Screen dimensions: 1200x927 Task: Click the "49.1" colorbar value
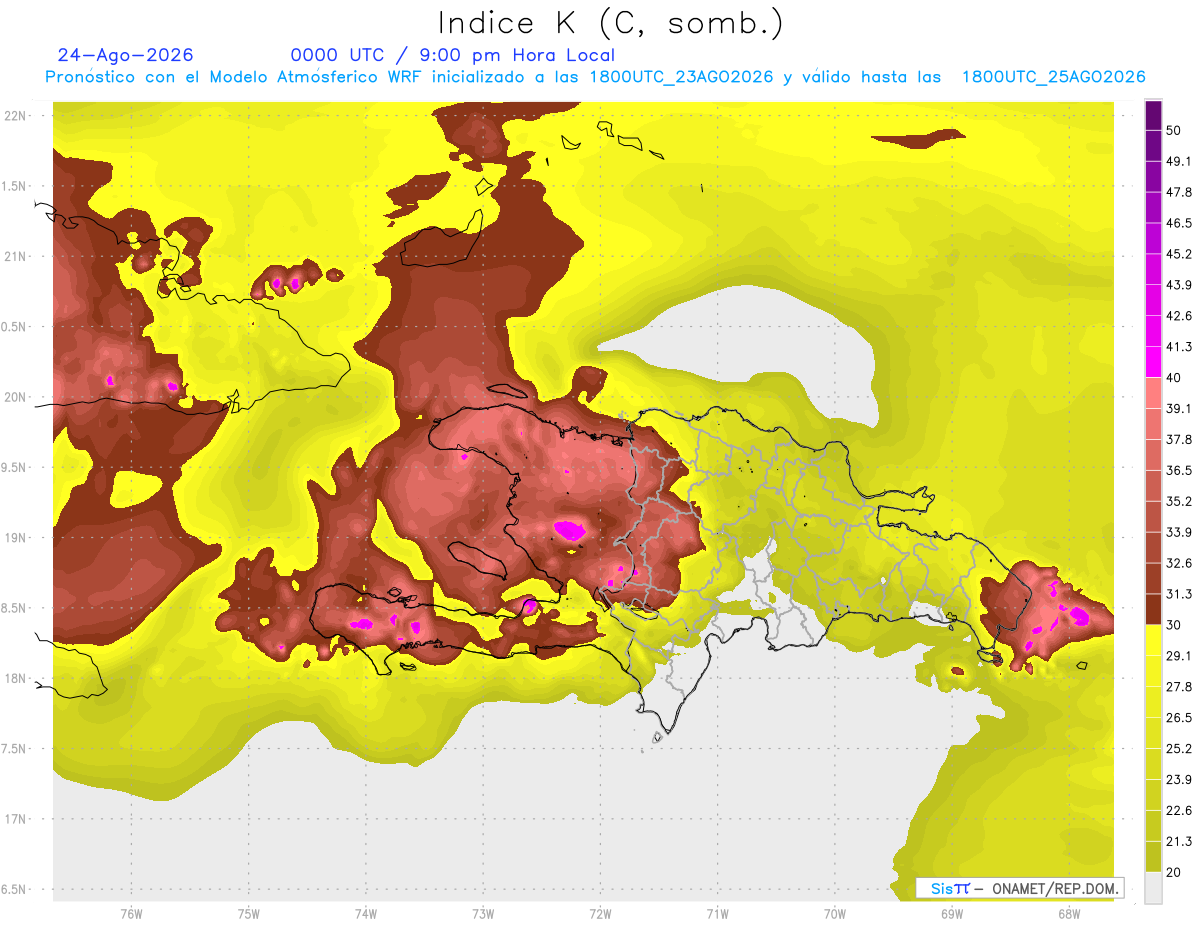1179,161
